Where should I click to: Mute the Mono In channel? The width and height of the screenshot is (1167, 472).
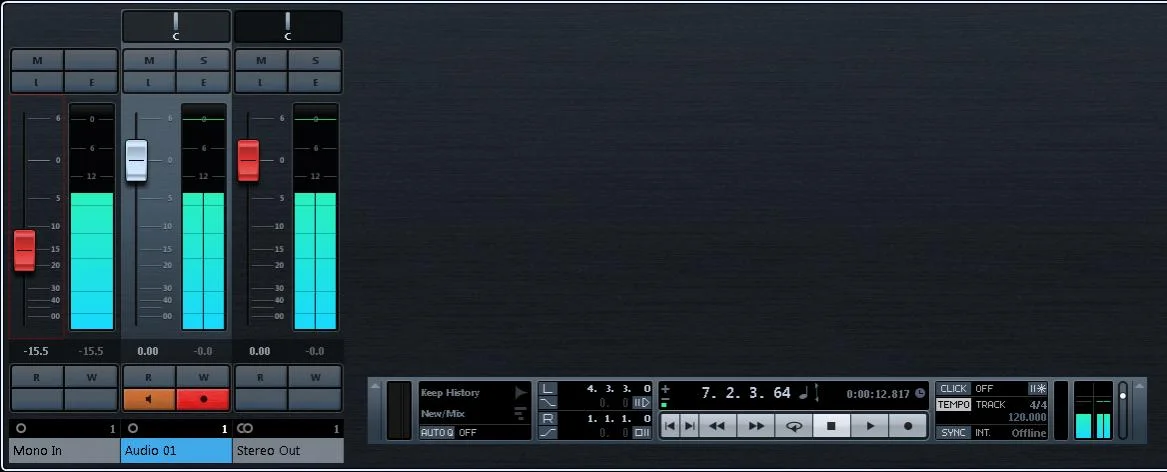point(36,60)
